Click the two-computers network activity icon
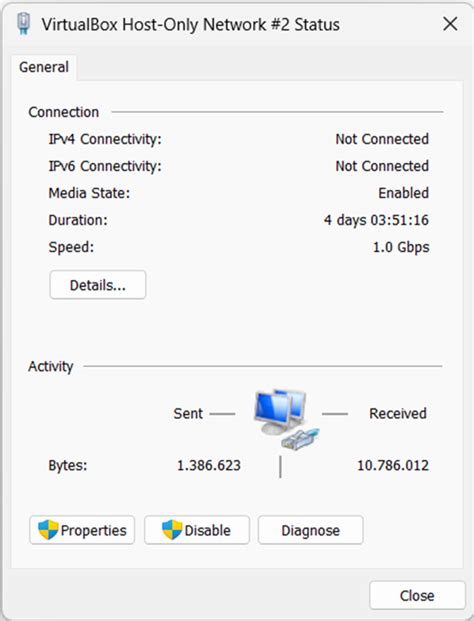The height and width of the screenshot is (621, 474). (x=287, y=419)
